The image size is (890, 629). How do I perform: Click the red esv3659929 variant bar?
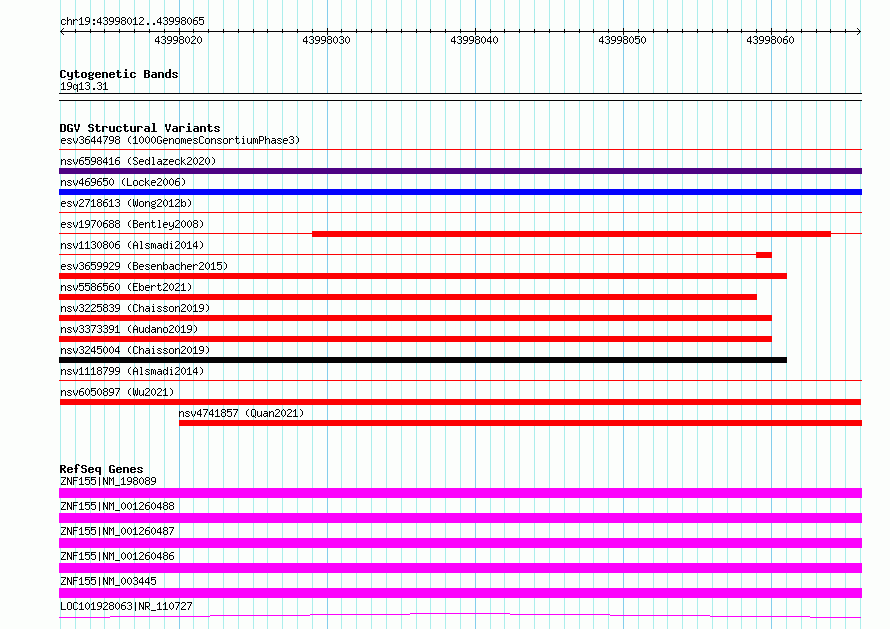click(x=423, y=276)
